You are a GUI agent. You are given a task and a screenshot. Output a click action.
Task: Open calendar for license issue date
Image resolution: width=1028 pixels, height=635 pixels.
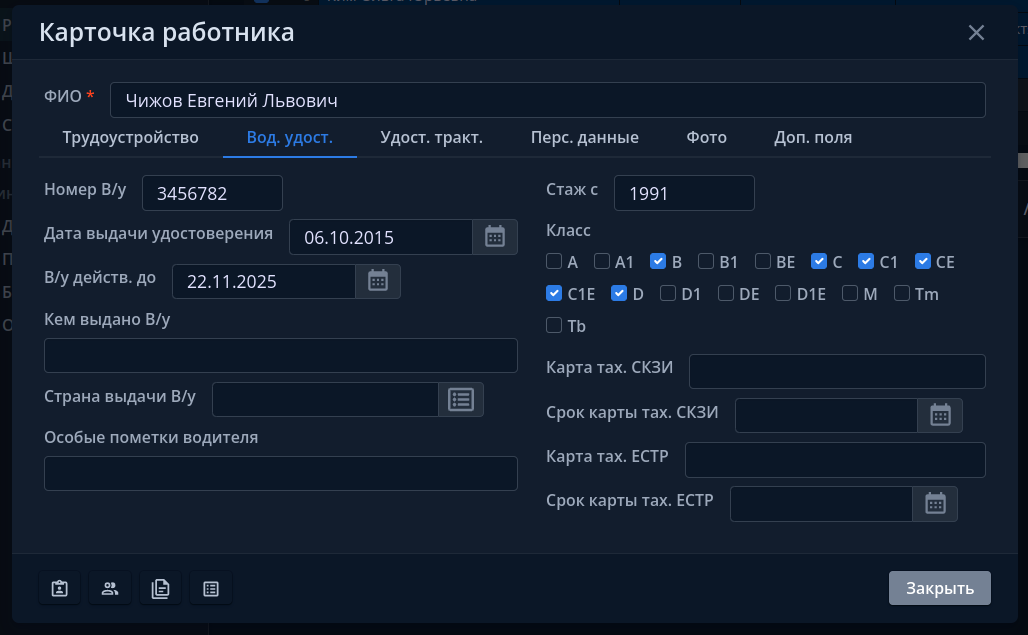pyautogui.click(x=495, y=237)
